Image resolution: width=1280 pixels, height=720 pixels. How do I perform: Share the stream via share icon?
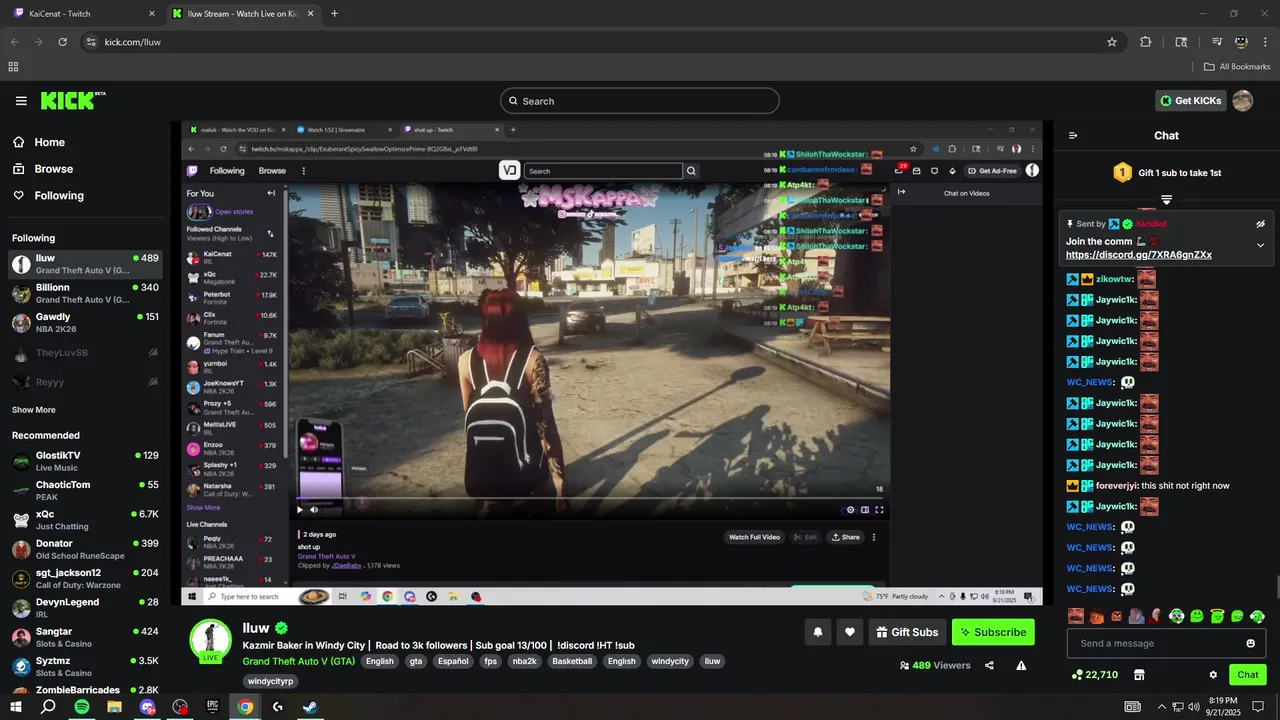989,665
